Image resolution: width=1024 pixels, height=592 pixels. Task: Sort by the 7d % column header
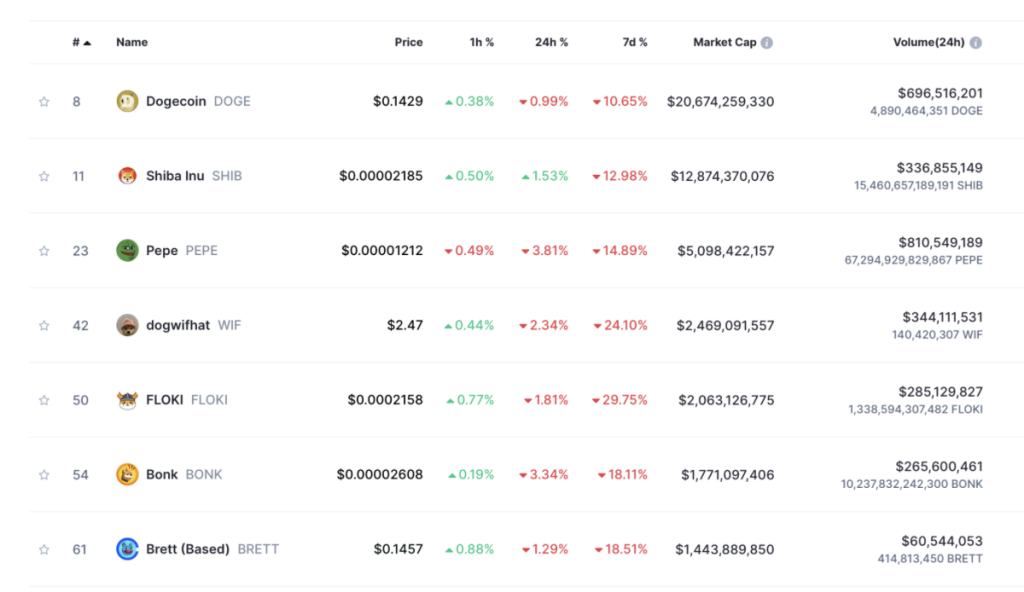[x=634, y=42]
